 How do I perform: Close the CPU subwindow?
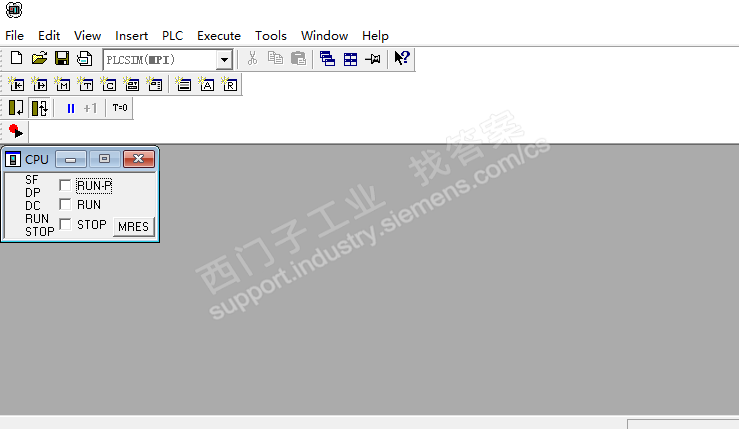click(139, 159)
